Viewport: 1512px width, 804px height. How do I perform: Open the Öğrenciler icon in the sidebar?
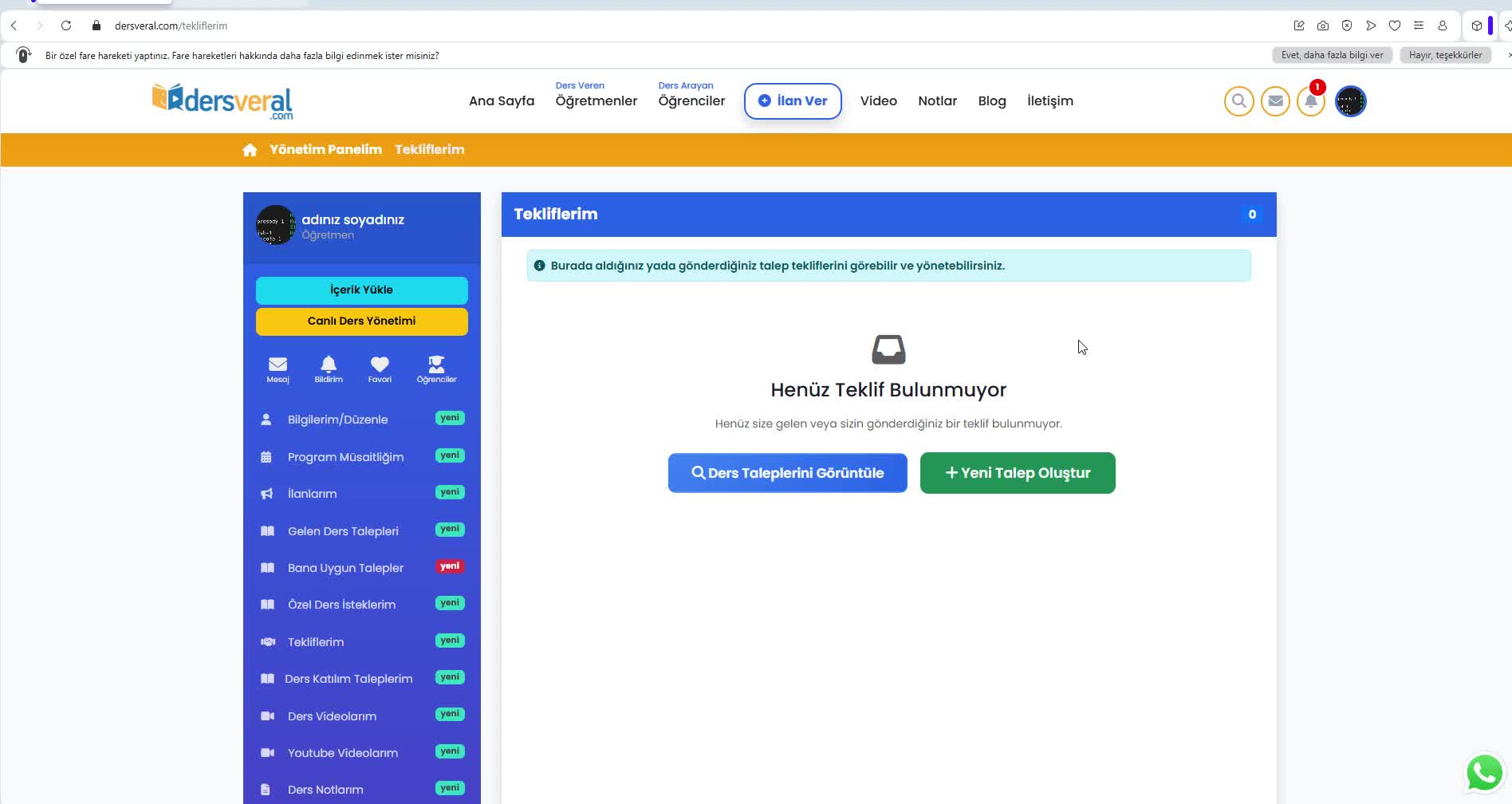point(436,368)
